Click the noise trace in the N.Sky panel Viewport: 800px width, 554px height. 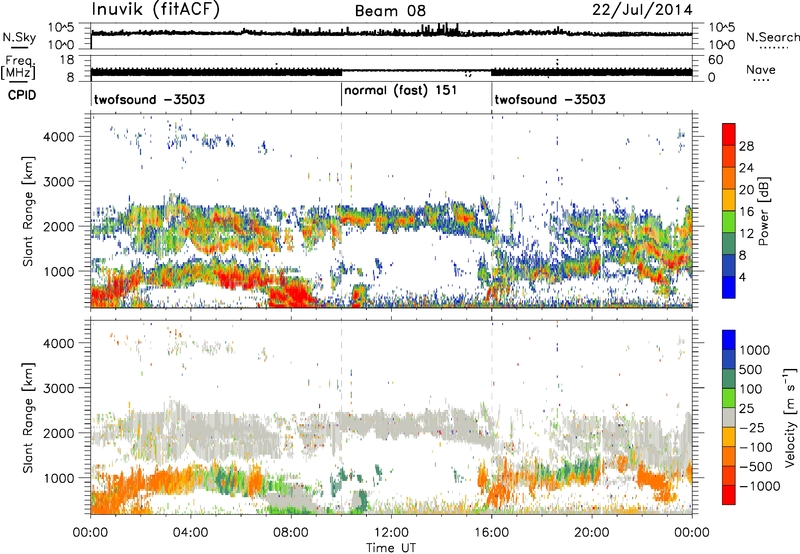[391, 33]
